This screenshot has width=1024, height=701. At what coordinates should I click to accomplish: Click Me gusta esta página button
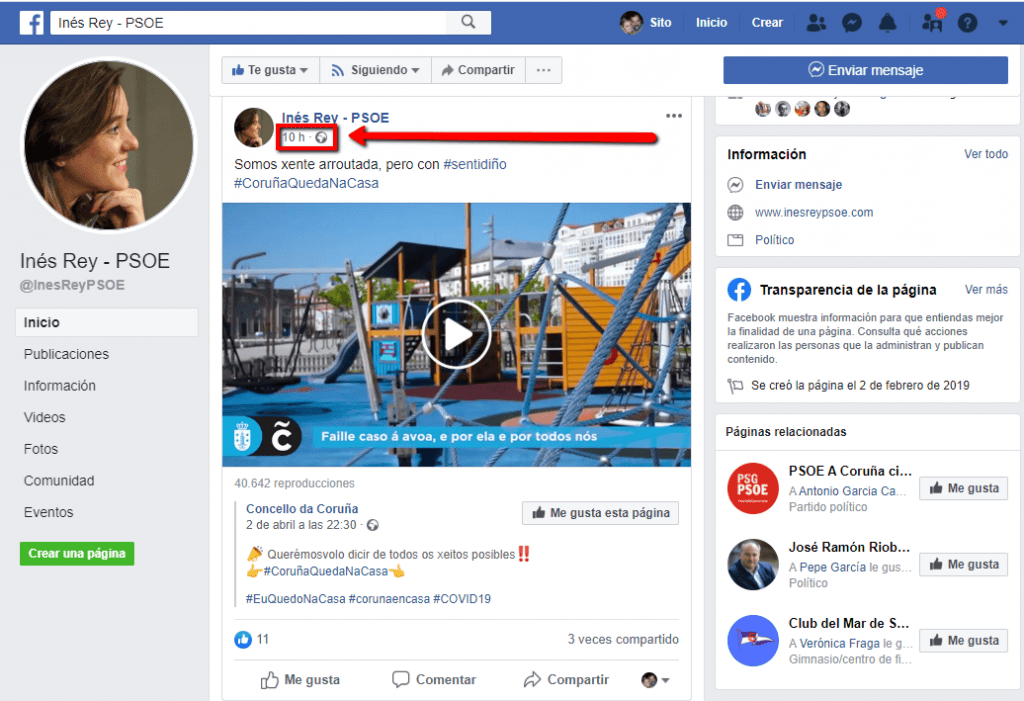click(x=600, y=513)
